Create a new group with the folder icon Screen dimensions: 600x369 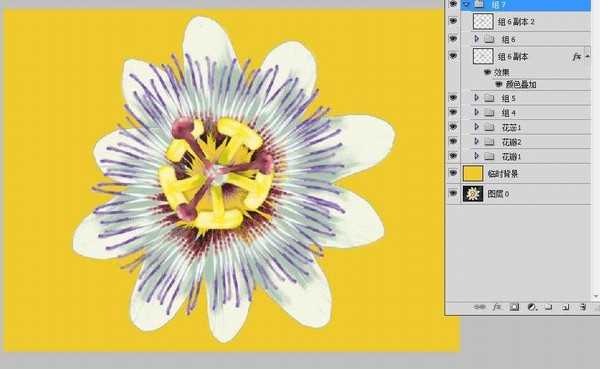[549, 307]
